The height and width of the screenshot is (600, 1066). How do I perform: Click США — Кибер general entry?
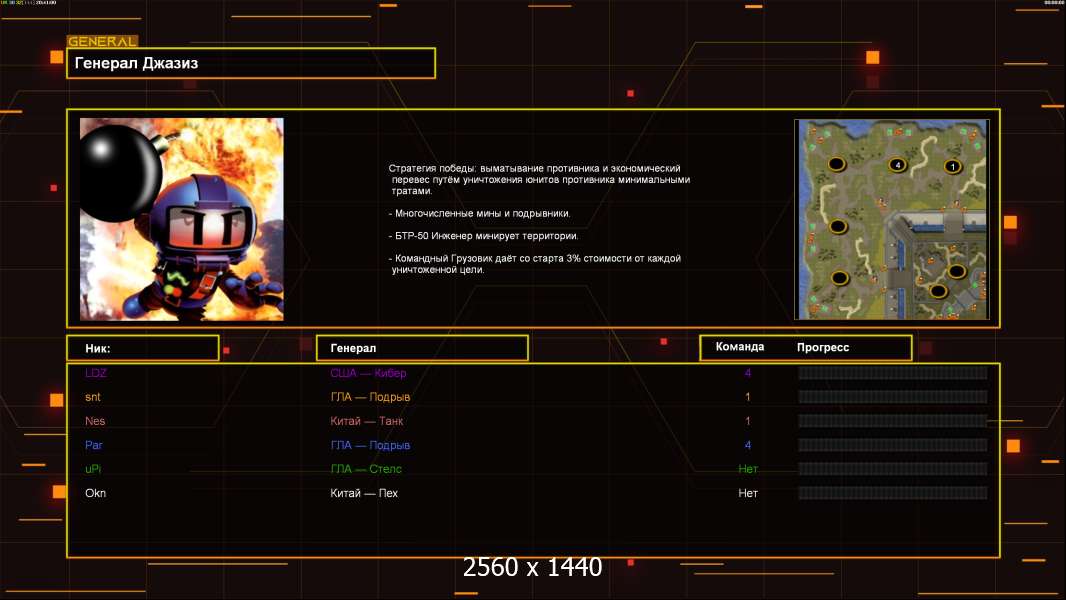click(x=368, y=373)
